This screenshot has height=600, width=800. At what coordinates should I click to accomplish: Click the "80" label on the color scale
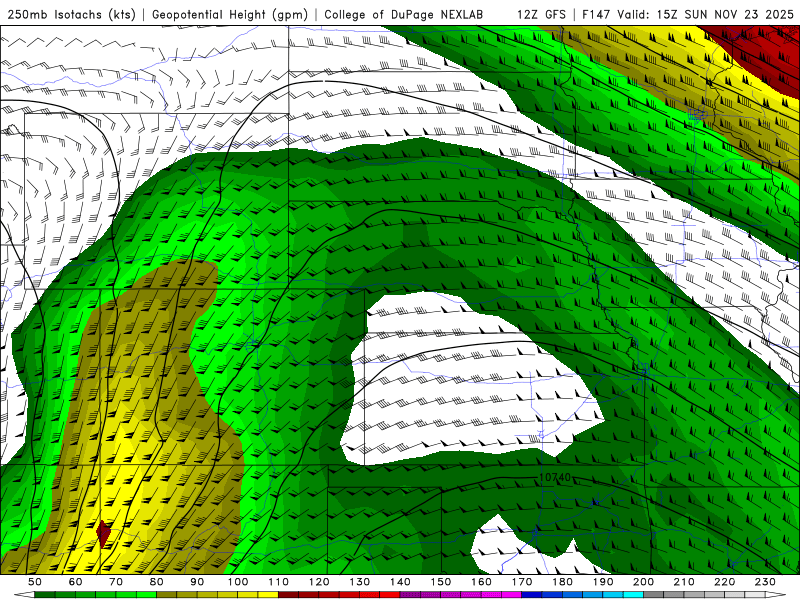(157, 582)
